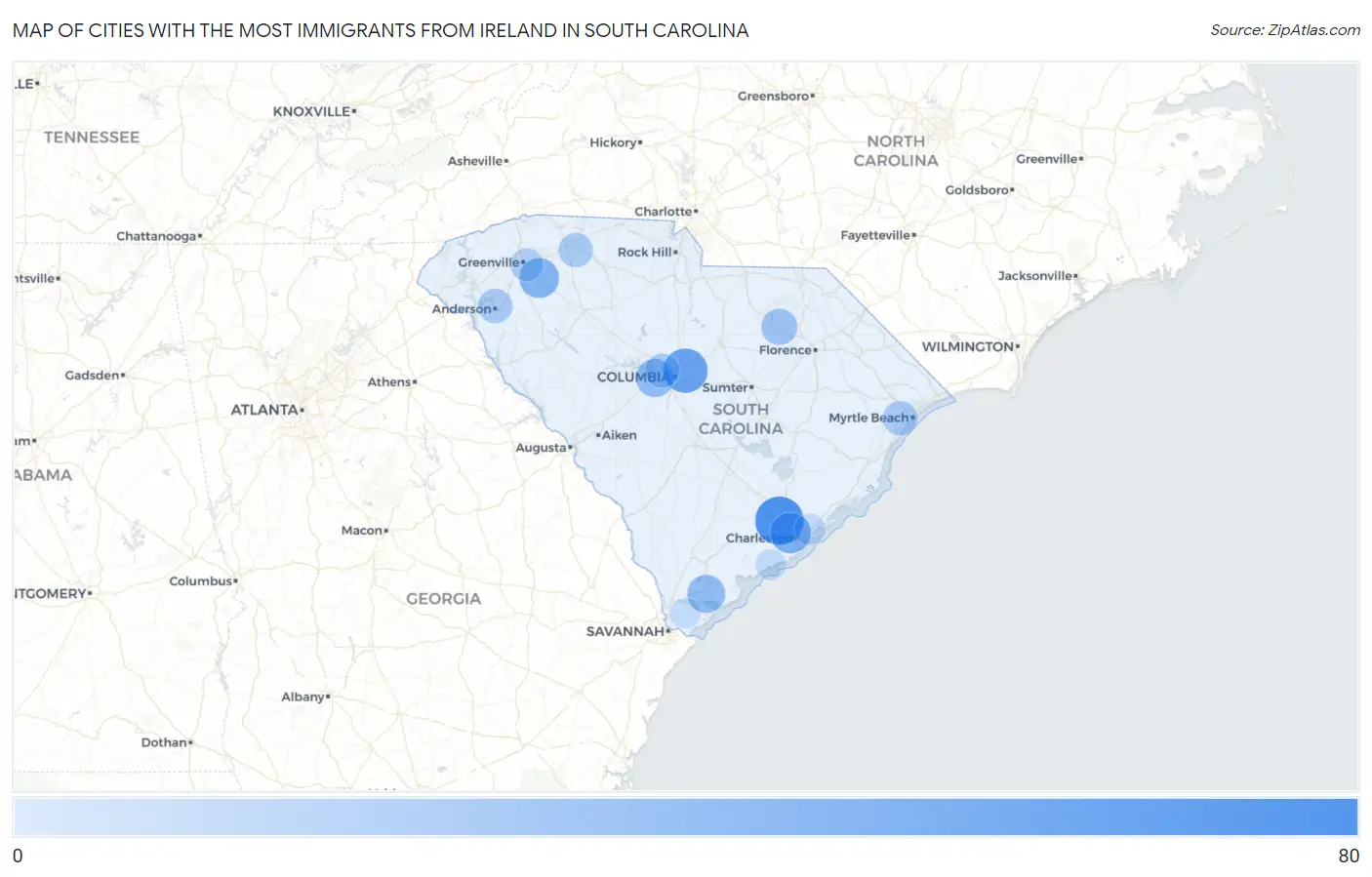
Task: Click the large bubble over Charleston
Action: [779, 520]
